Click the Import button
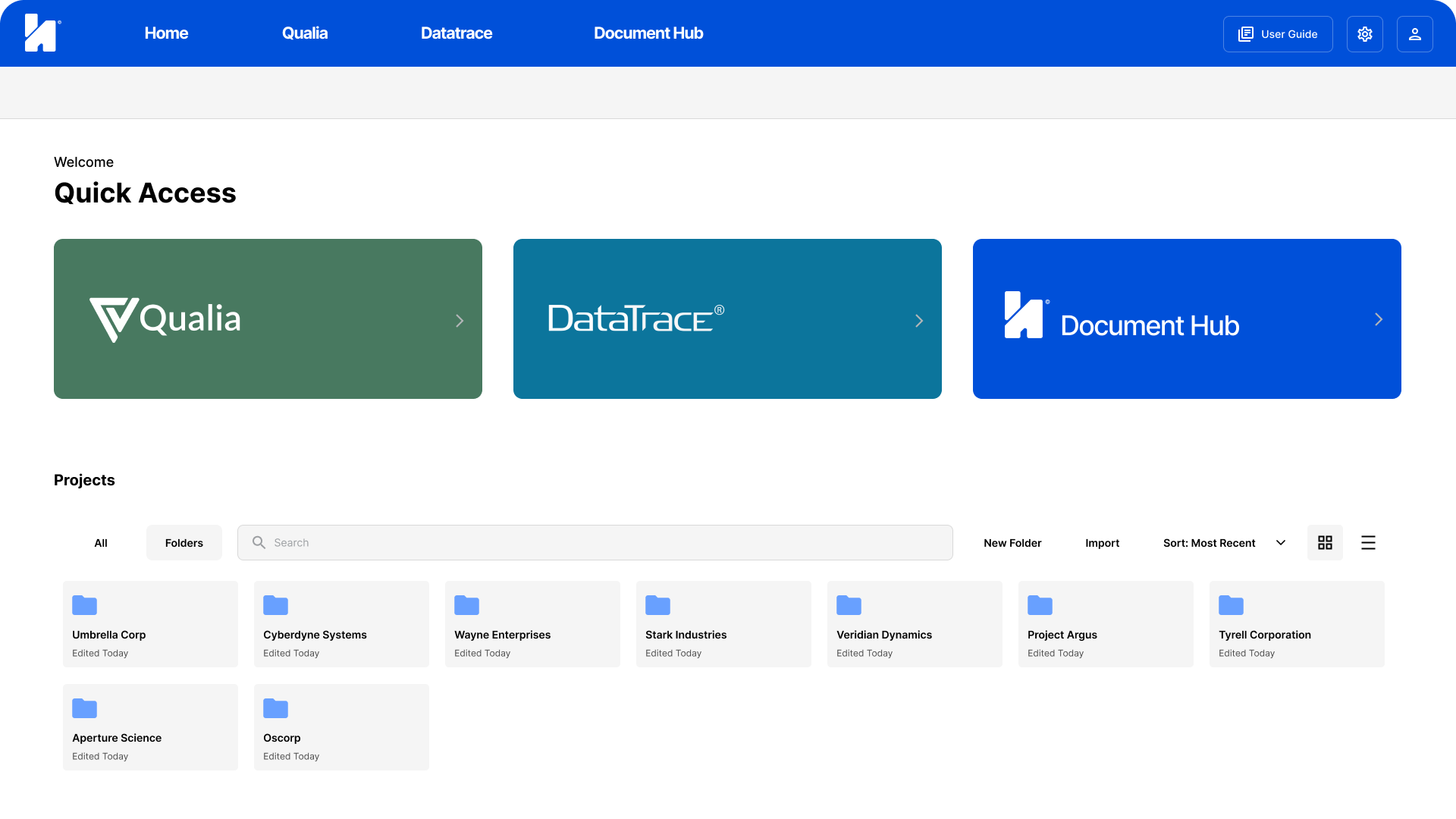Screen dimensions: 1456x819 (x=1102, y=543)
